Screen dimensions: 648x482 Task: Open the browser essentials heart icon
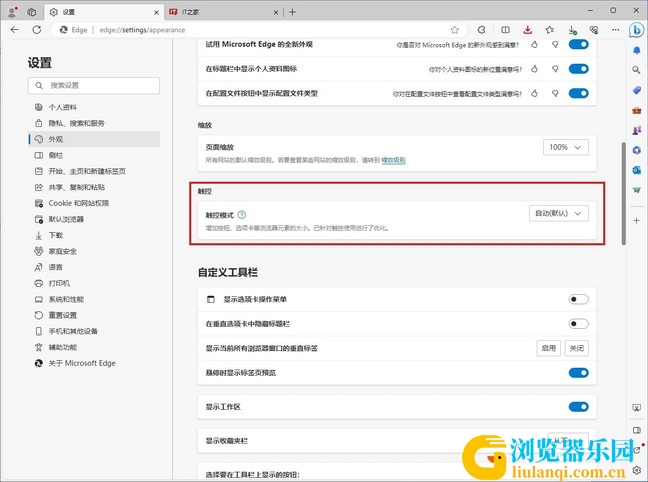(594, 30)
